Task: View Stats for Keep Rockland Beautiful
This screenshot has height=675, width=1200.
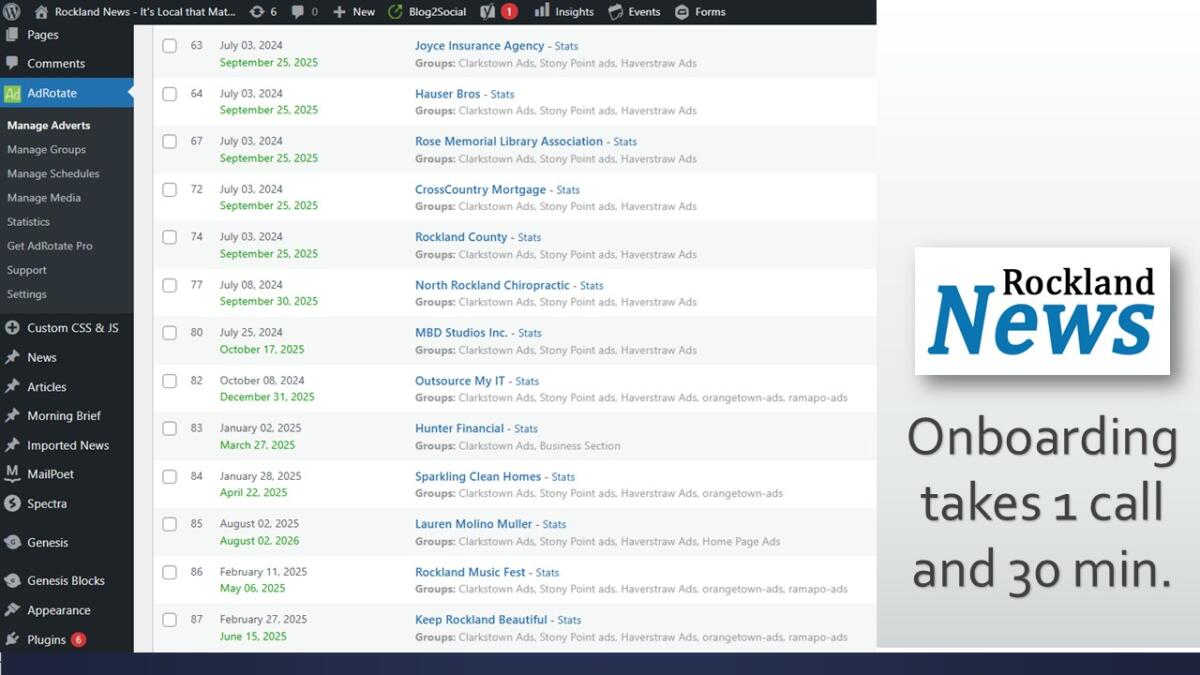Action: click(570, 620)
